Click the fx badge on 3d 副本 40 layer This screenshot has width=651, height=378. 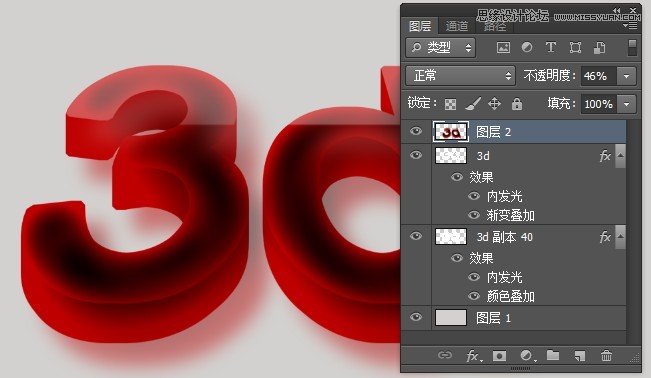(x=605, y=237)
